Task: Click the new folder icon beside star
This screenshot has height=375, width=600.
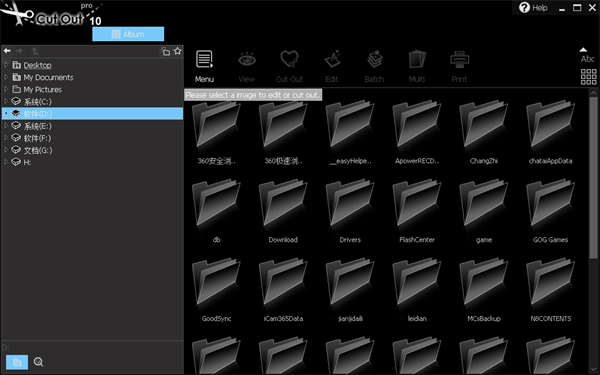Action: (x=165, y=51)
